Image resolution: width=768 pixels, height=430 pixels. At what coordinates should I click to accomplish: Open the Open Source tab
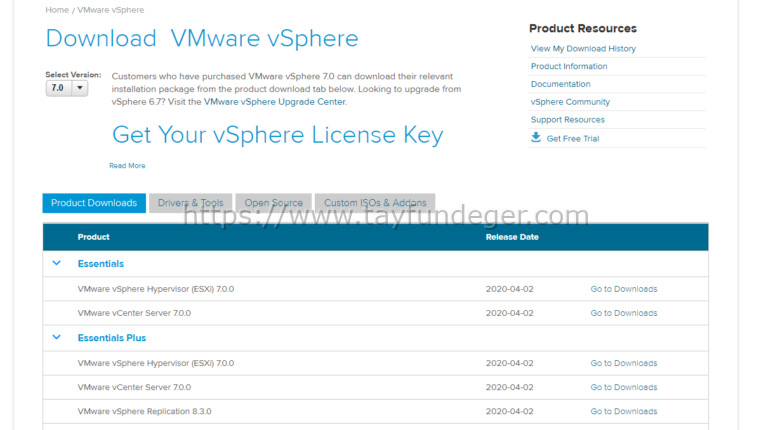[x=274, y=203]
